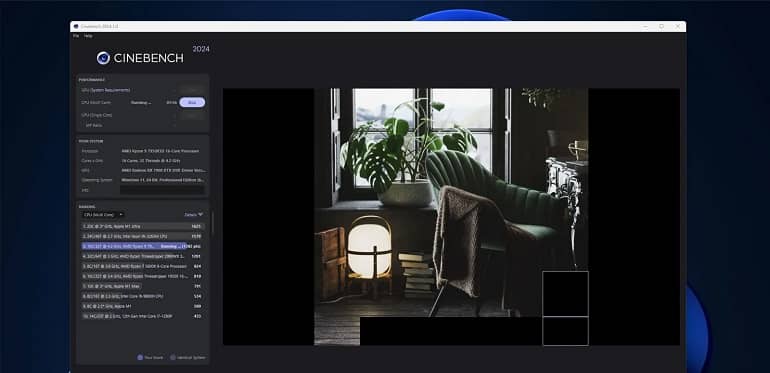Click the disabled GPU test Start button
The width and height of the screenshot is (770, 373).
(x=192, y=90)
